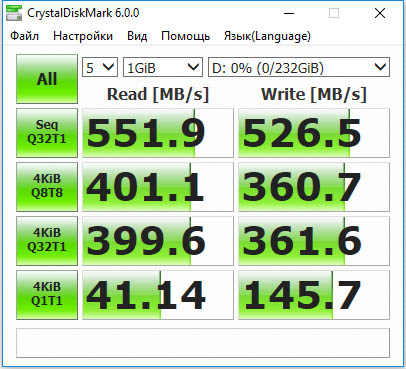Viewport: 406px width, 369px height.
Task: Select the Seq read result 551.9
Action: click(158, 133)
